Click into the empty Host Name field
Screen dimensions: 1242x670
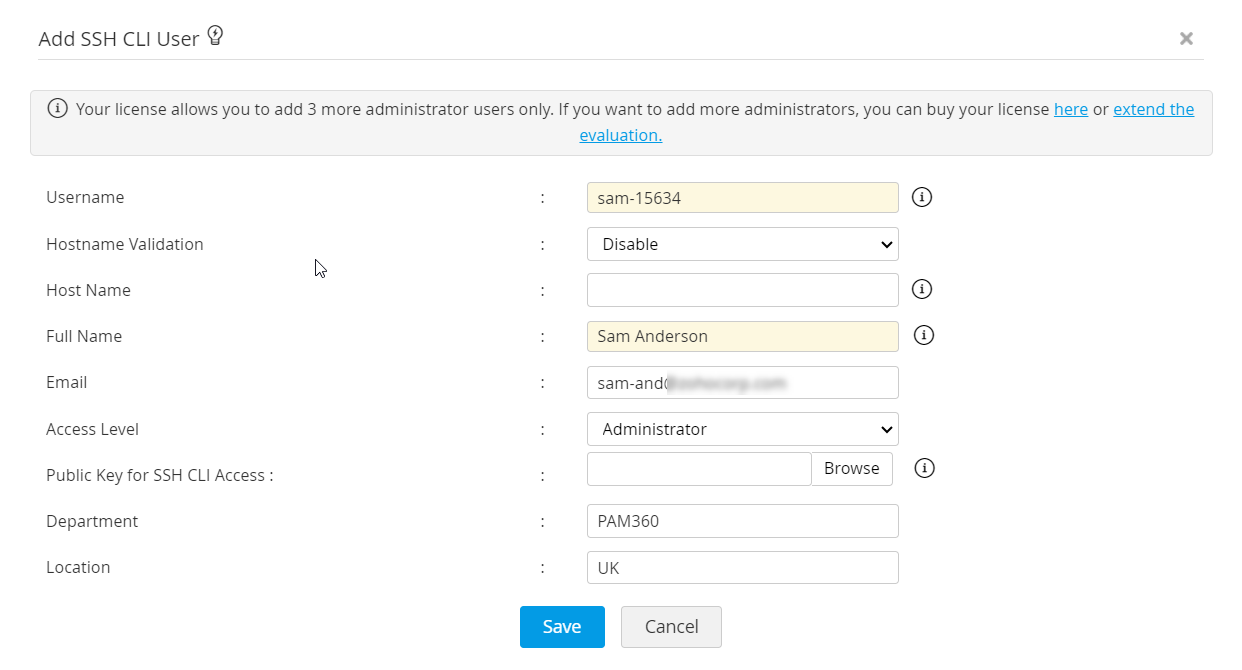click(742, 290)
